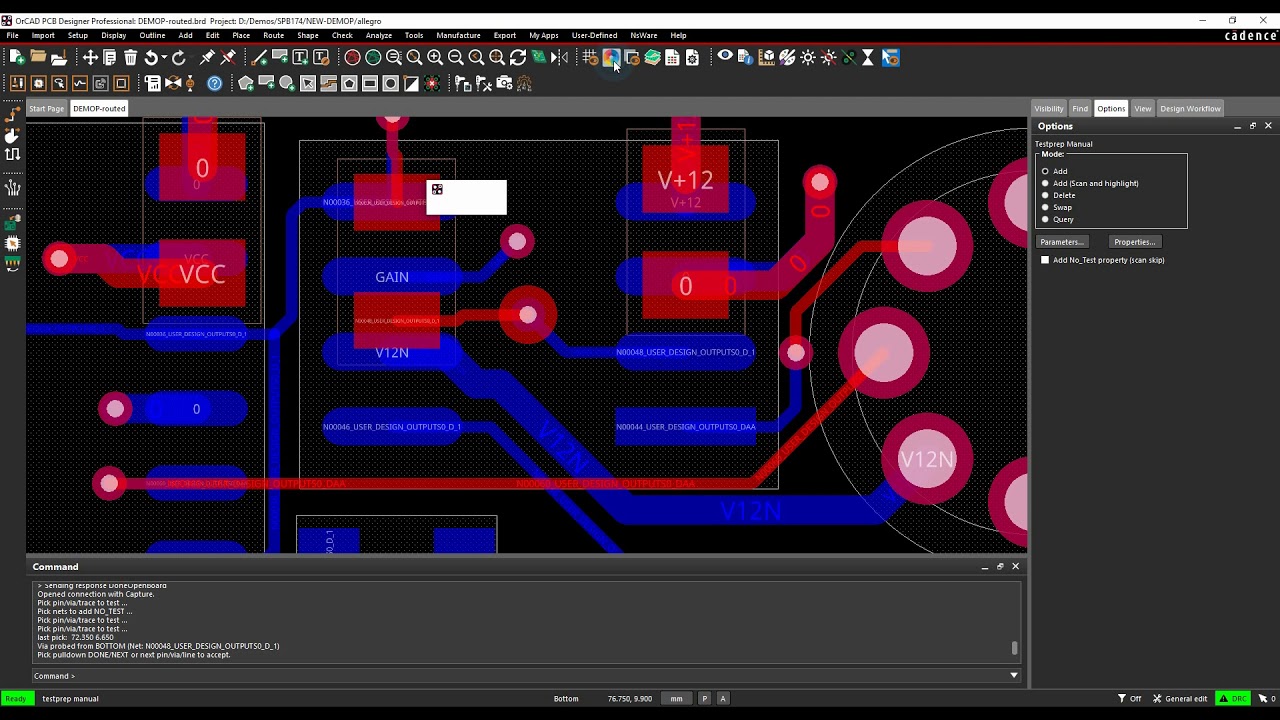Enable Add No_Test property (scan skip) checkbox
This screenshot has width=1280, height=720.
point(1045,260)
